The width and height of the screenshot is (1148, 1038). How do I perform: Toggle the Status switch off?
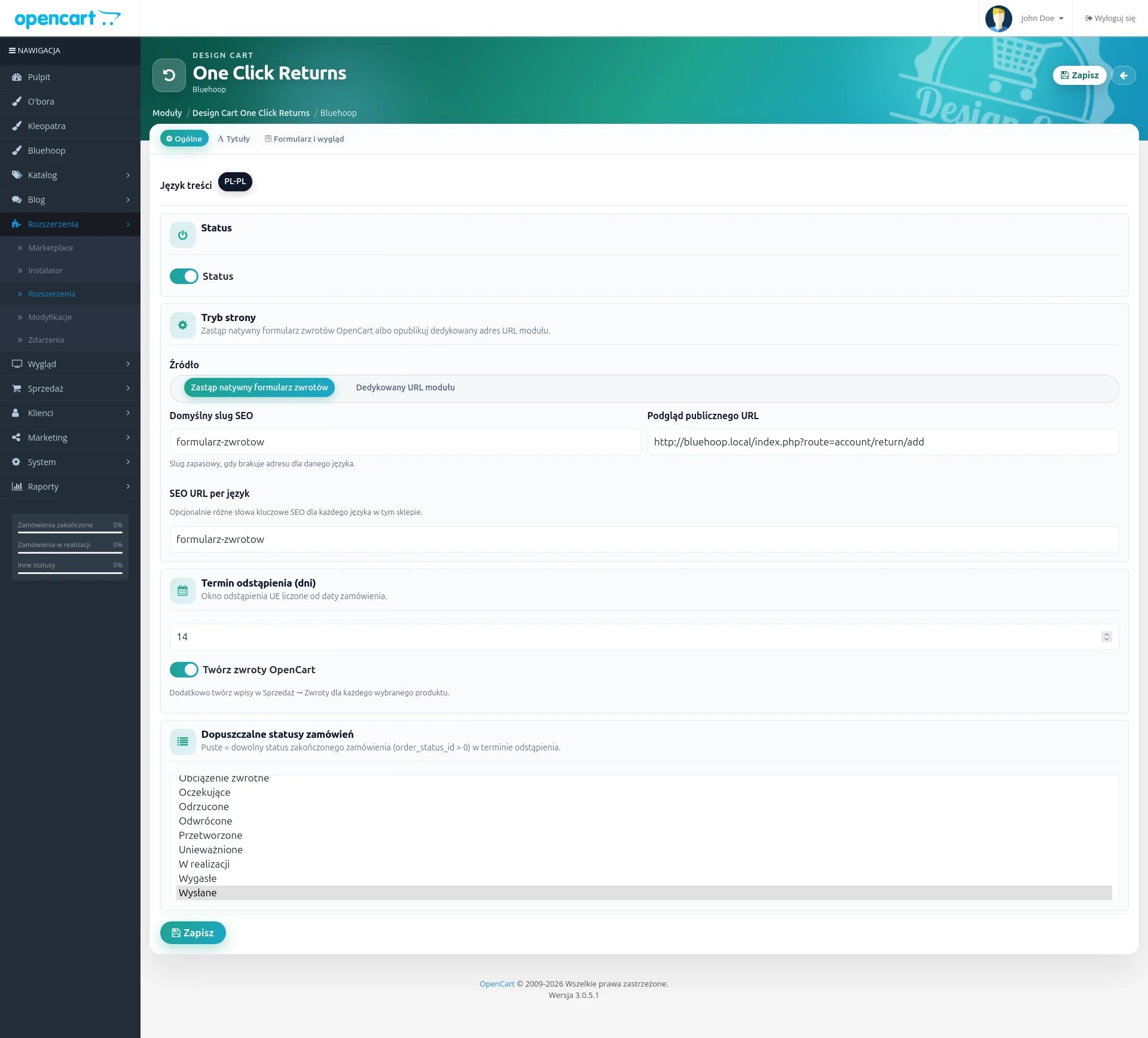[184, 276]
